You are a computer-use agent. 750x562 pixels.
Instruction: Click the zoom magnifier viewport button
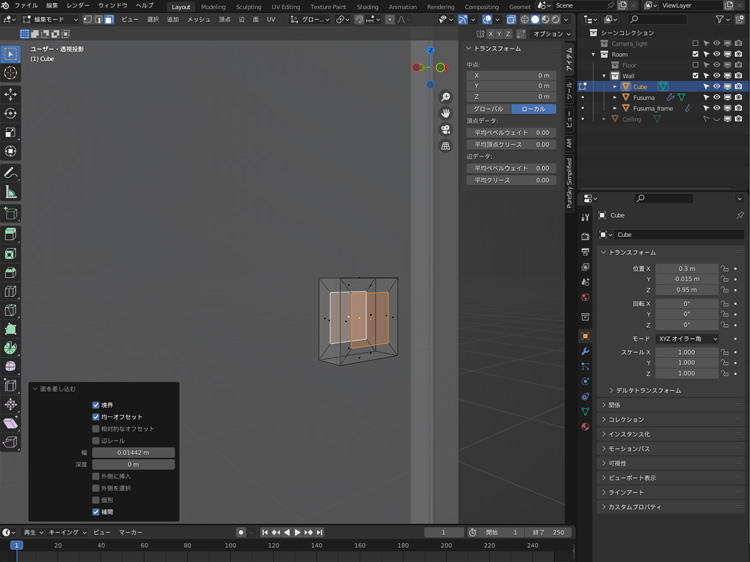click(445, 97)
